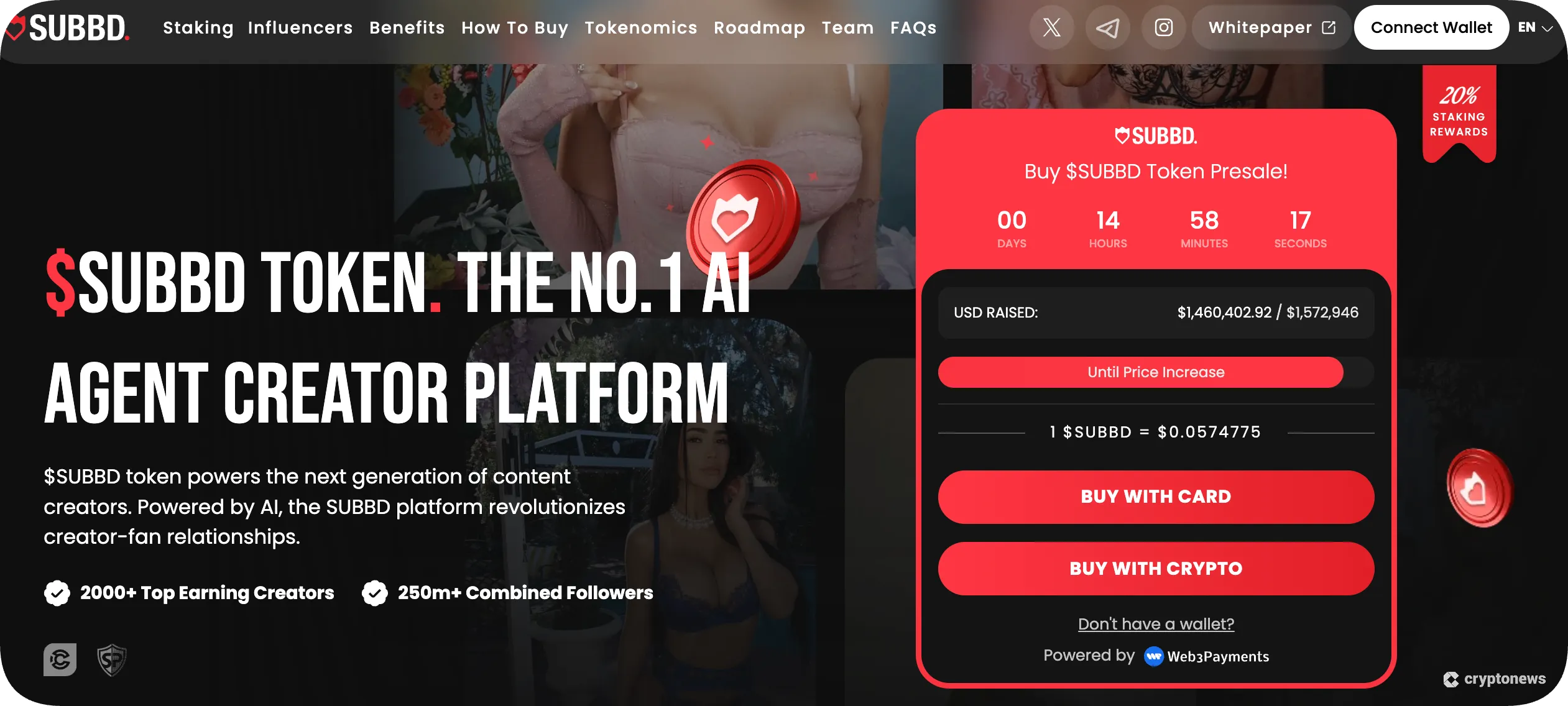Click the Web3Payments logo icon

point(1154,656)
